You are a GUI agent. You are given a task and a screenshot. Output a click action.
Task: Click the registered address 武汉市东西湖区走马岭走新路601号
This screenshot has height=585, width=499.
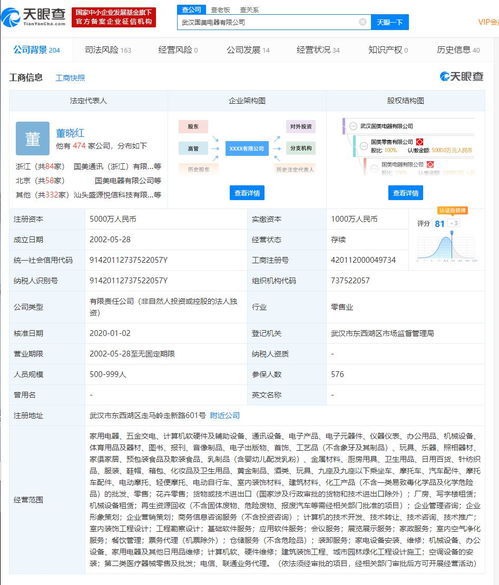pyautogui.click(x=147, y=415)
